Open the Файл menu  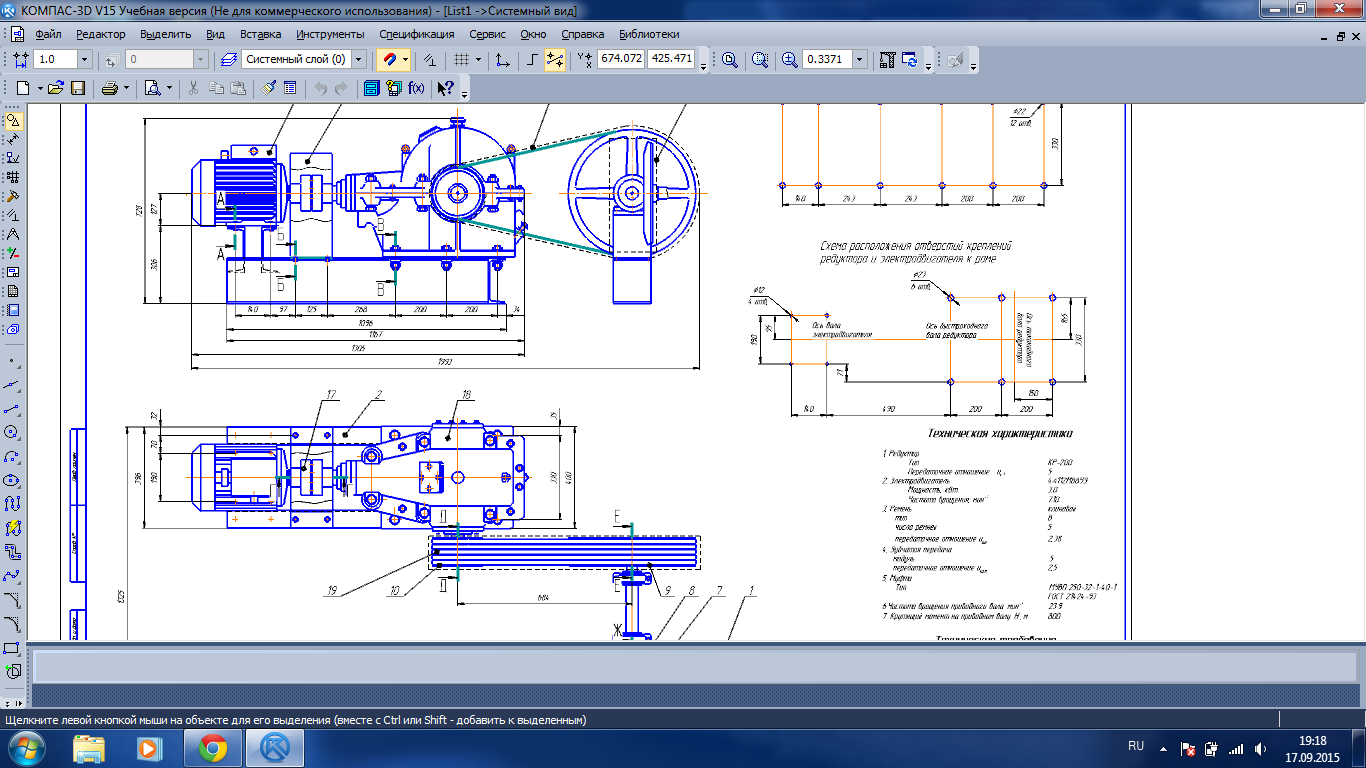click(48, 33)
